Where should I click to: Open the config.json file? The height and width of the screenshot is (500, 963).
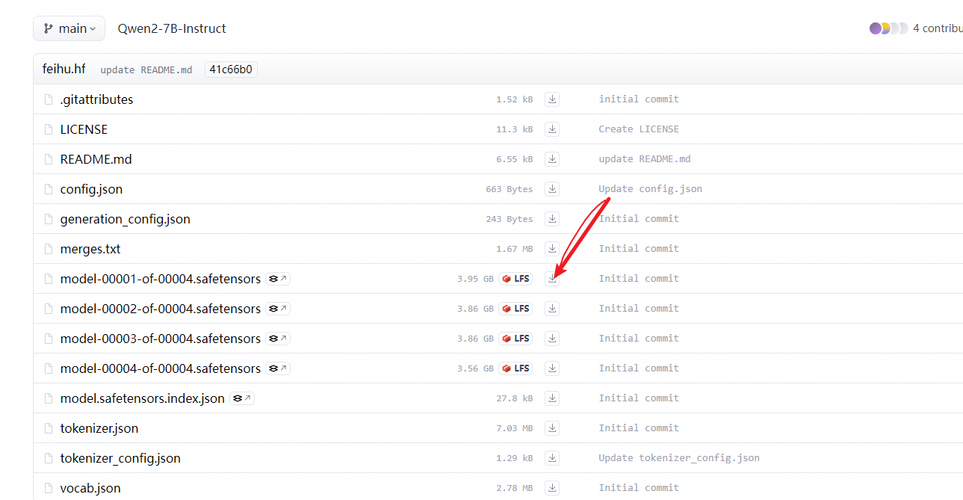(x=91, y=189)
